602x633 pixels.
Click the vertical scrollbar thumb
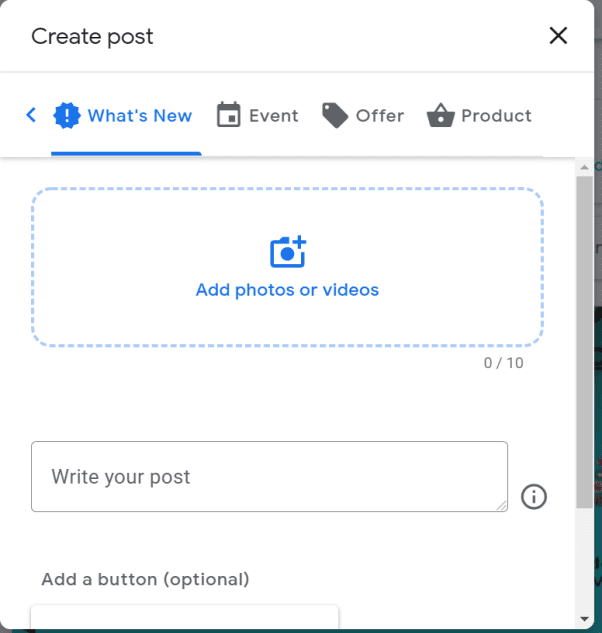pyautogui.click(x=584, y=342)
